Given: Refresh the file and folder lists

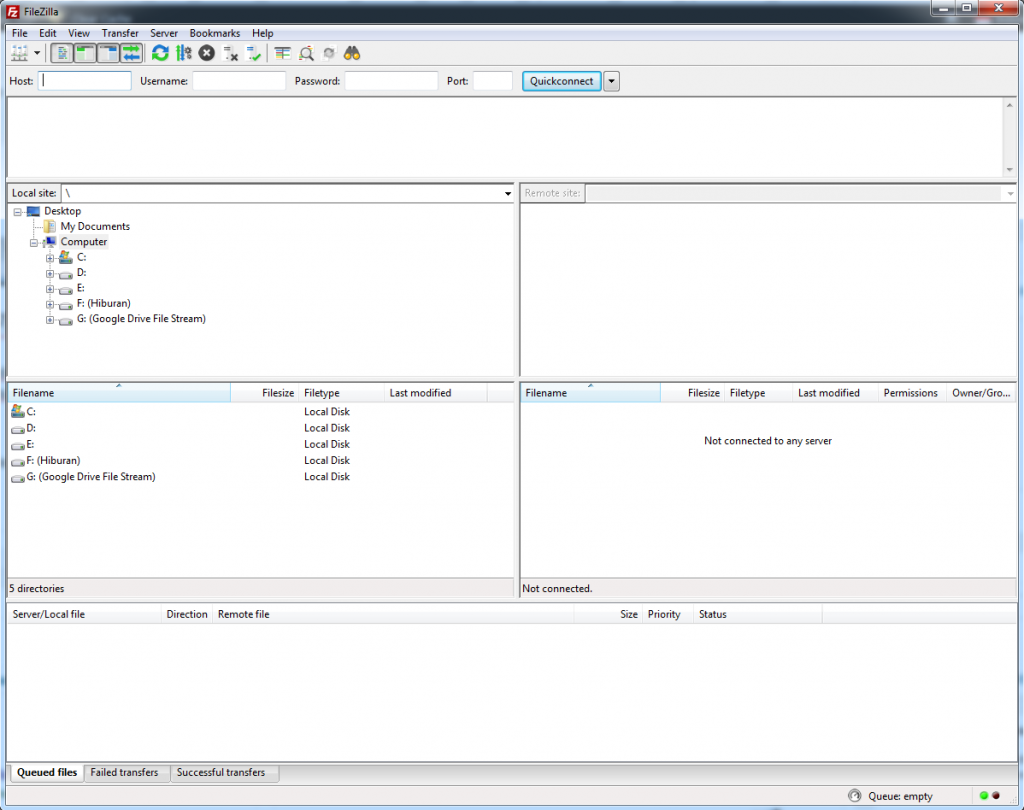Looking at the screenshot, I should (x=160, y=53).
